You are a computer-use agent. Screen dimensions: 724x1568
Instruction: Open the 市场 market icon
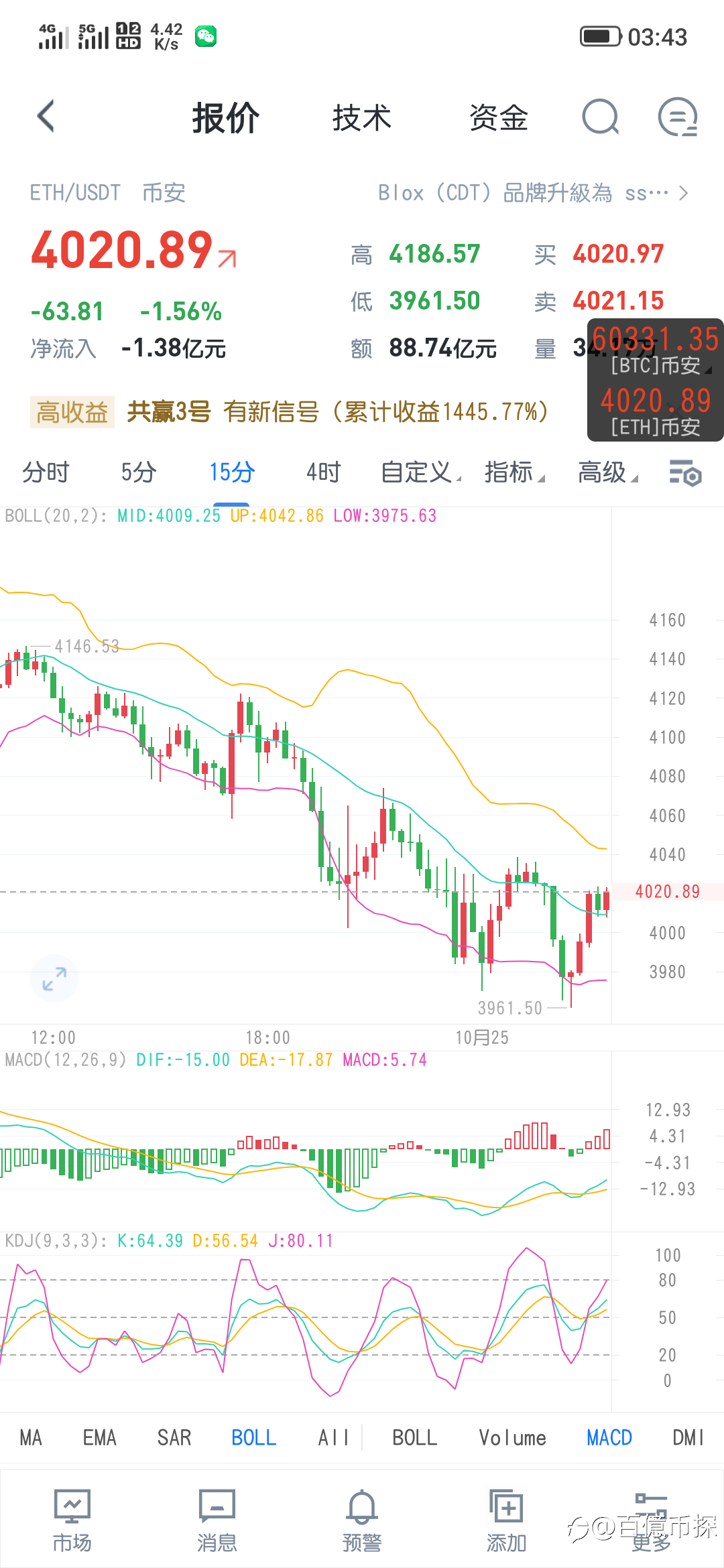tap(72, 1520)
